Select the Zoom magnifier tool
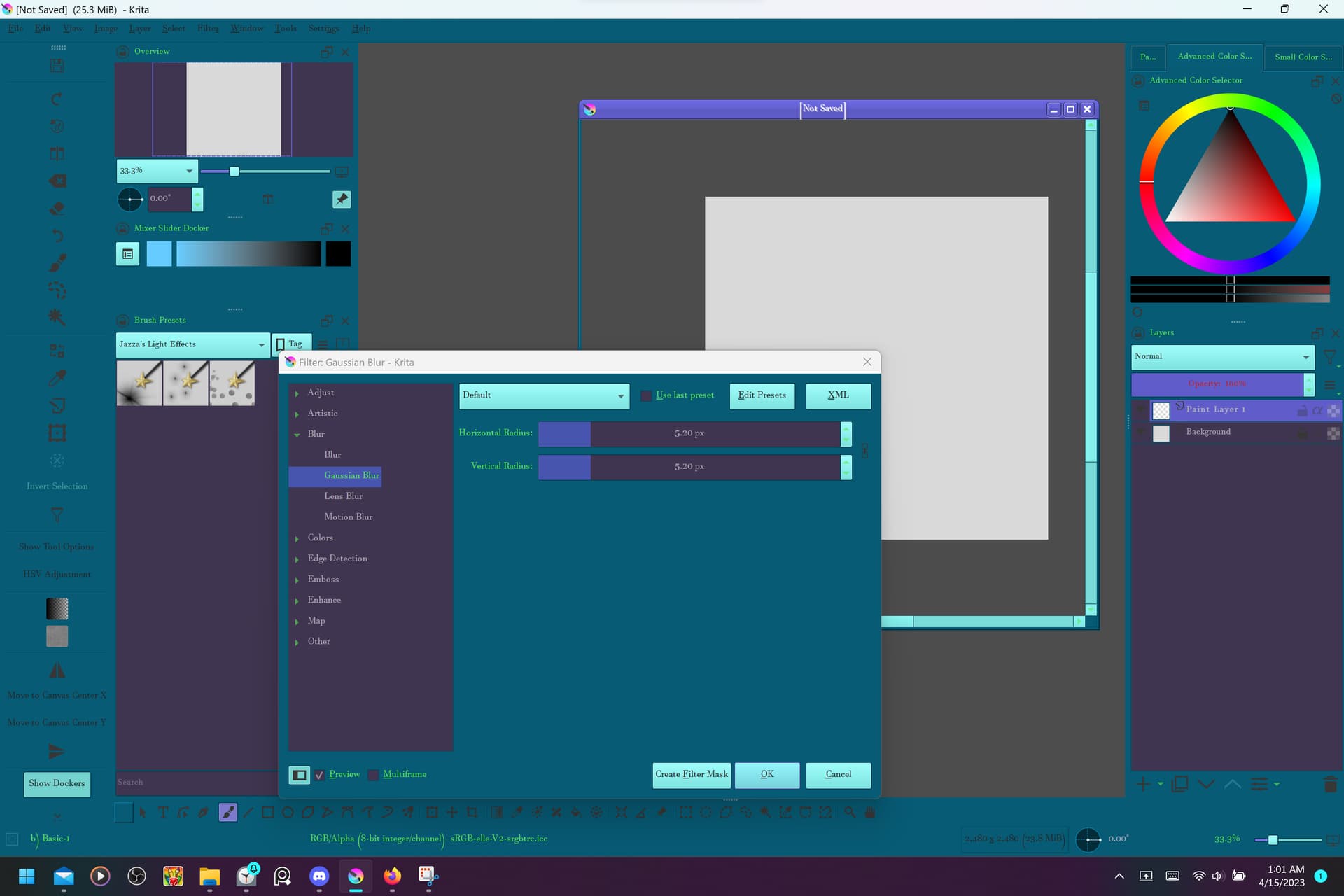This screenshot has width=1344, height=896. click(x=850, y=812)
